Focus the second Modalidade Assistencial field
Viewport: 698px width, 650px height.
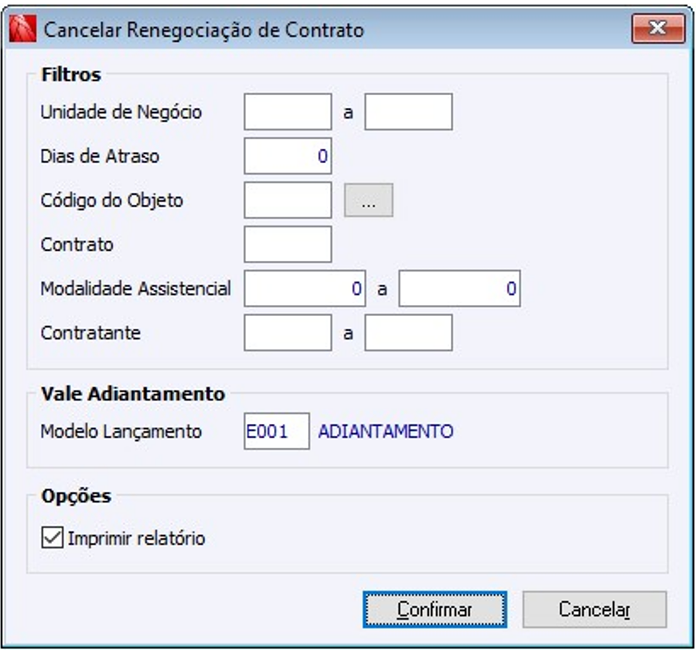pyautogui.click(x=459, y=289)
